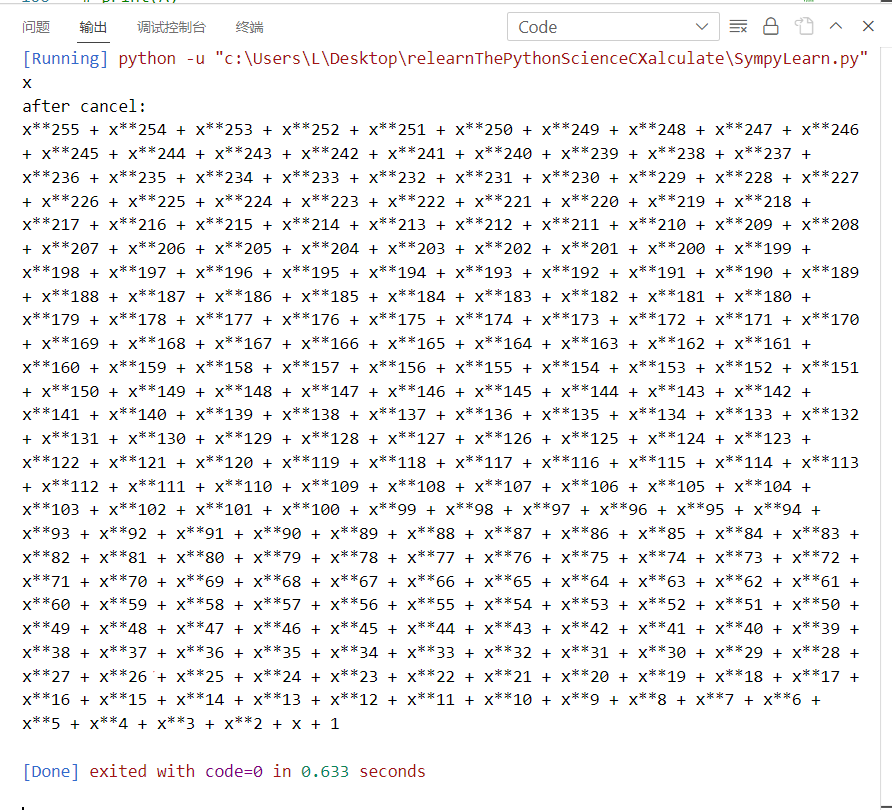Click the 'exited with code=0' text
The image size is (892, 810).
176,771
